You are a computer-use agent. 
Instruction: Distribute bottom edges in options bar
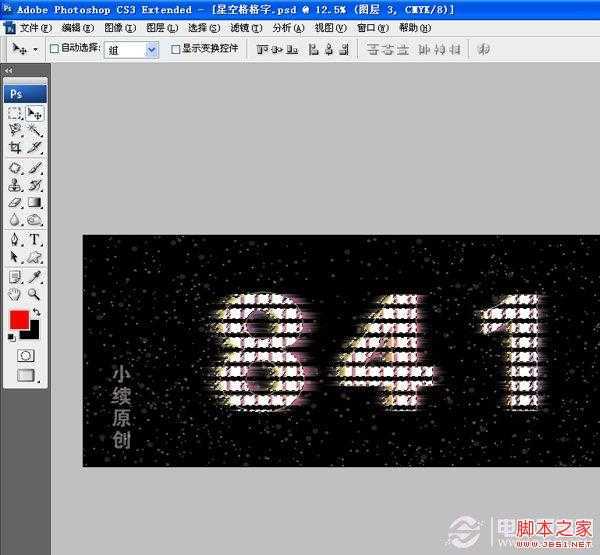pos(403,49)
